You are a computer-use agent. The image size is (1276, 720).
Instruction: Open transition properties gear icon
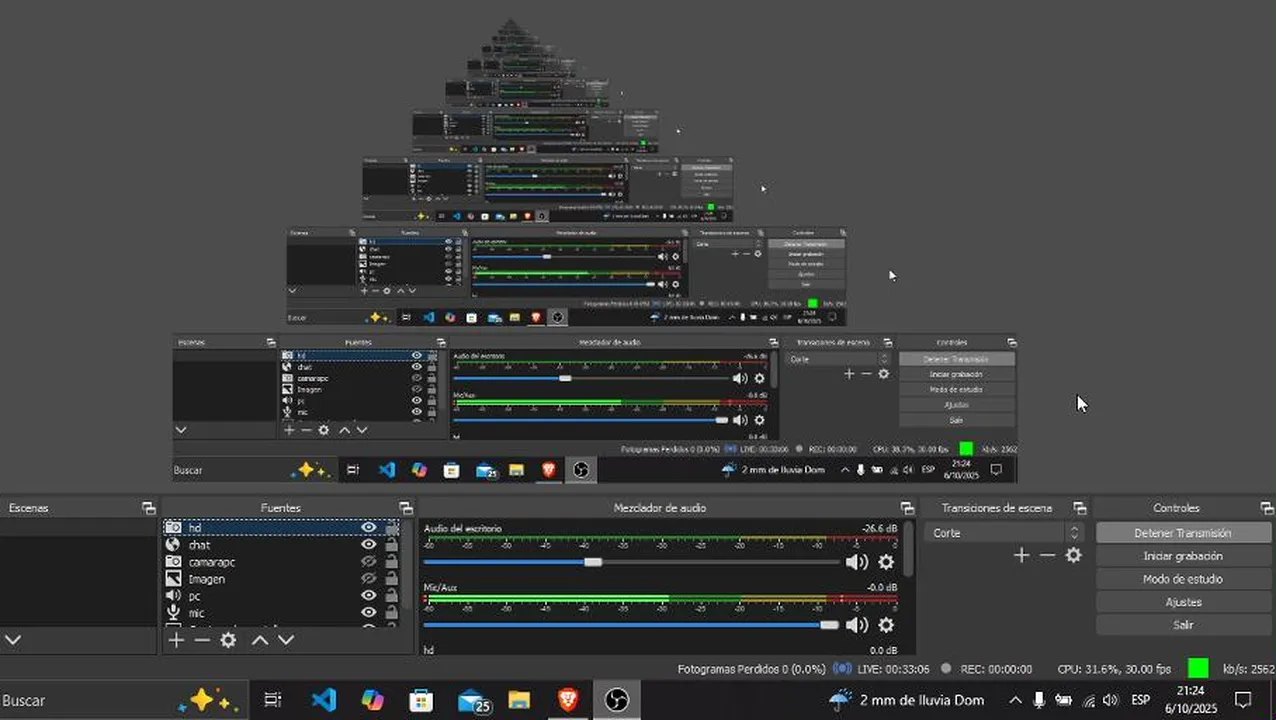[x=1073, y=555]
